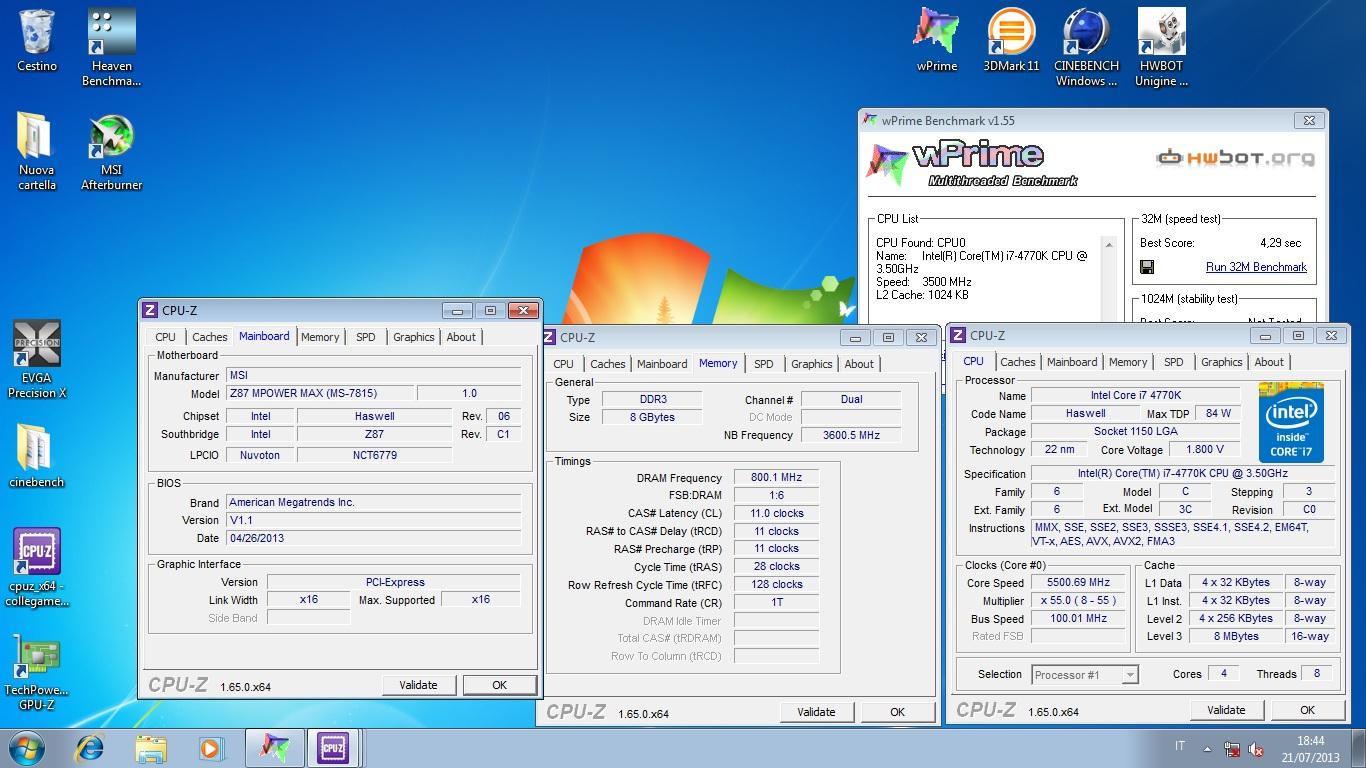
Task: Click Validate in CPU tab window
Action: pos(1226,710)
